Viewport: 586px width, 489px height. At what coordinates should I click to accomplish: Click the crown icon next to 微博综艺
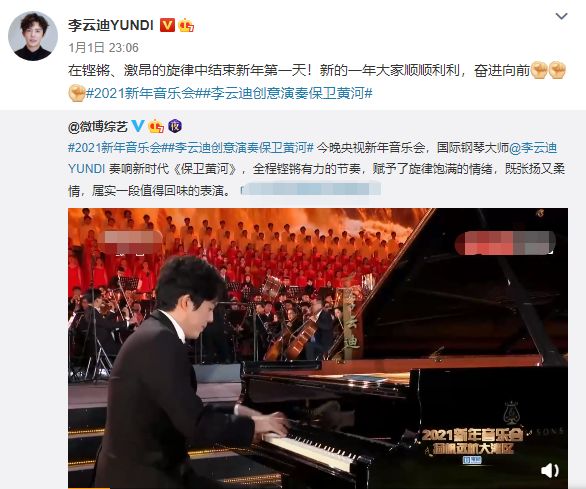(156, 126)
